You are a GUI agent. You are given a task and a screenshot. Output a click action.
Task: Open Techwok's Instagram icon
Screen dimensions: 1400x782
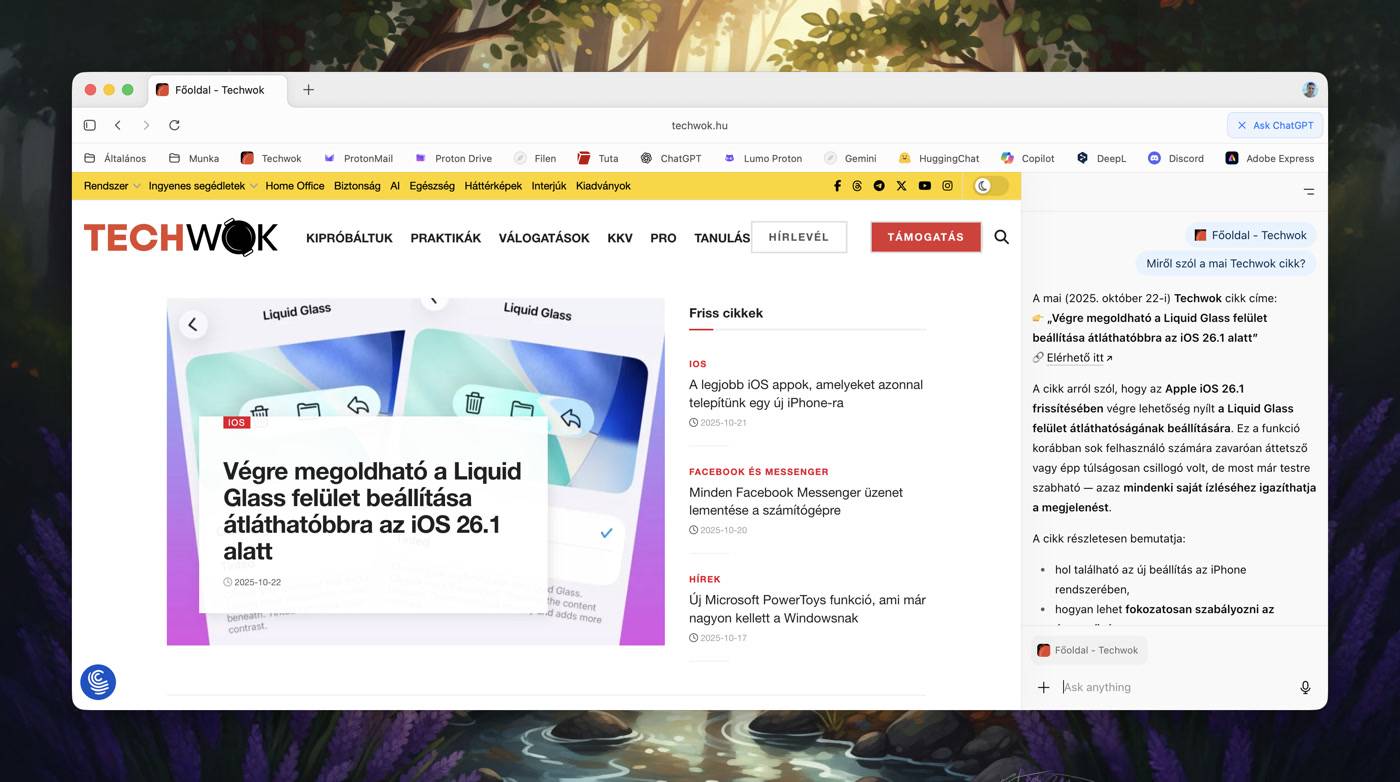click(x=947, y=186)
